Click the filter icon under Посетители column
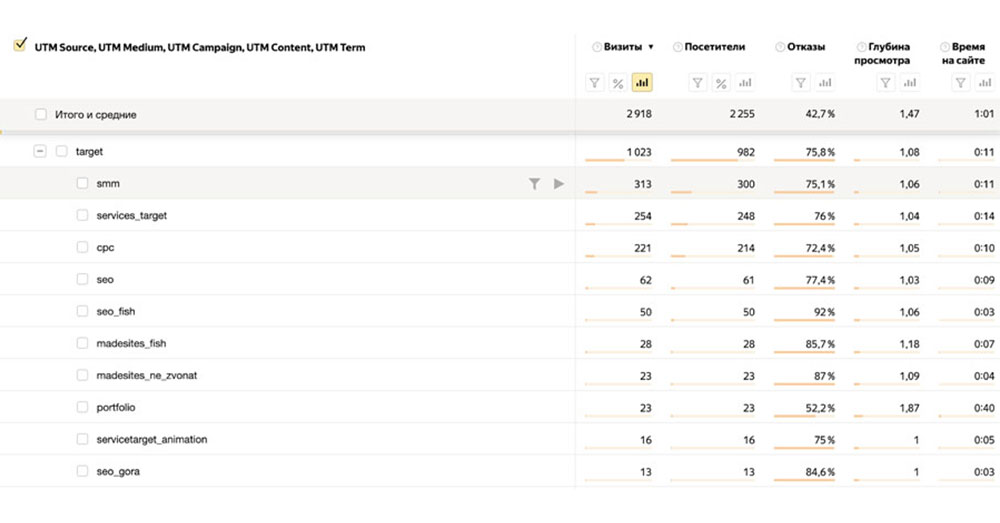1000x523 pixels. point(697,83)
